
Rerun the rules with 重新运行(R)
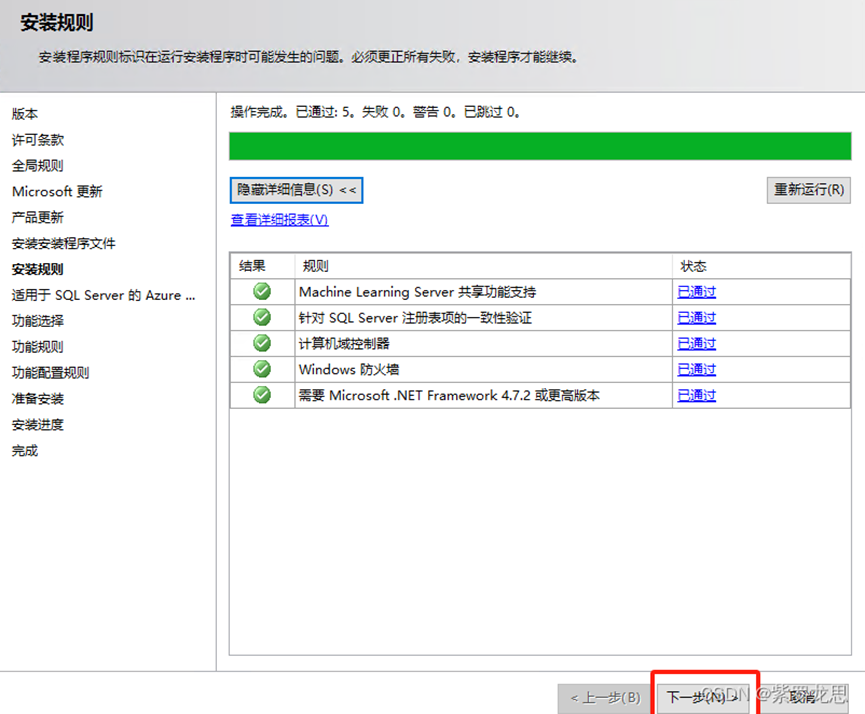[809, 190]
